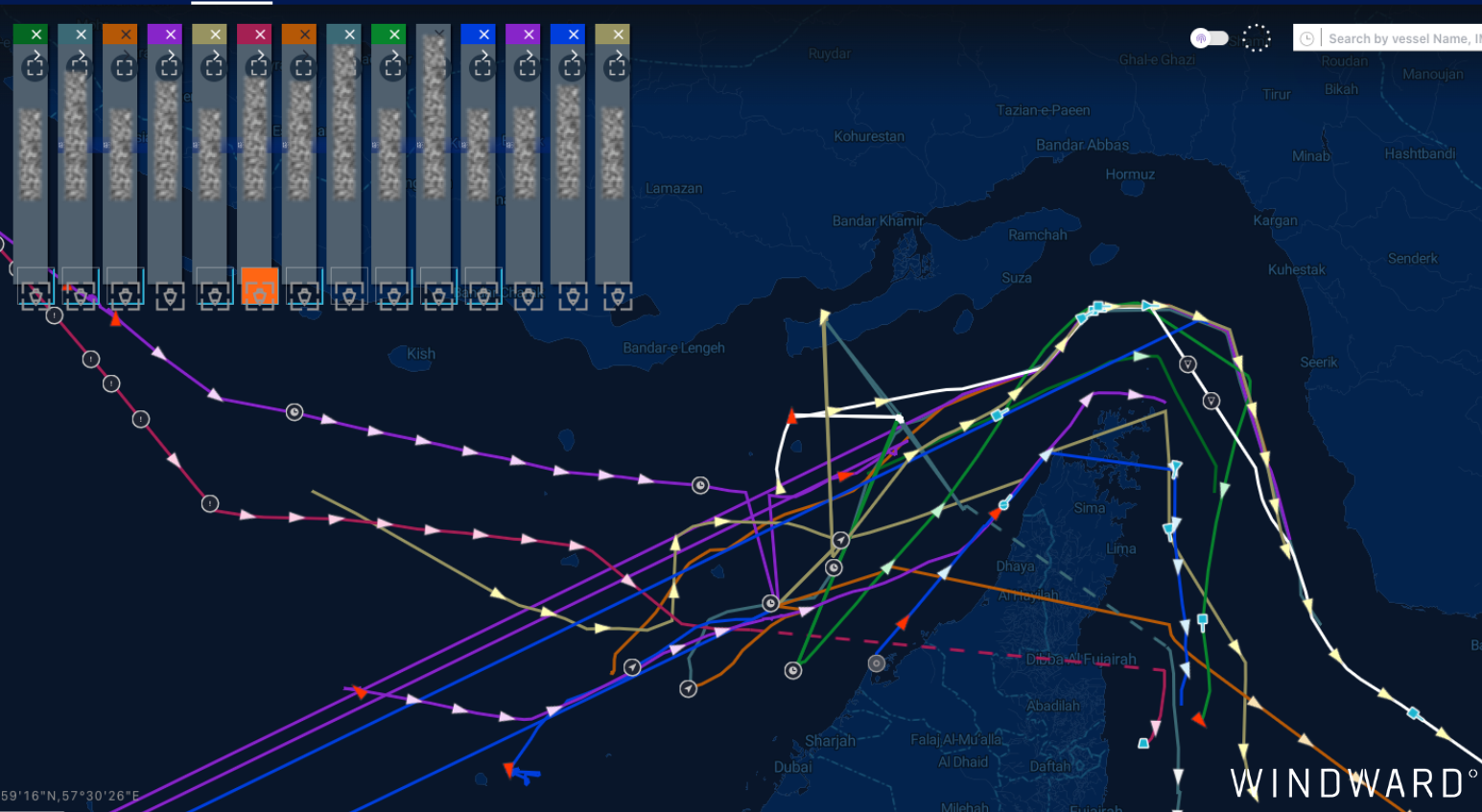Select last exclamation marker on crimson track
Image resolution: width=1482 pixels, height=812 pixels.
coord(210,503)
